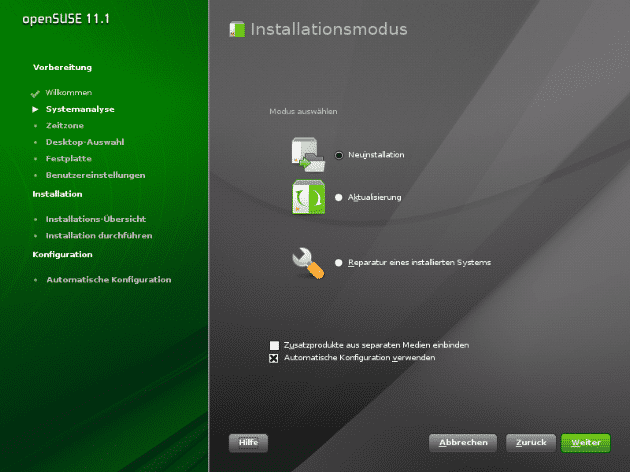Screen dimensions: 630x472
Task: Uncheck Automatische Konfiguration verwenden
Action: pyautogui.click(x=274, y=357)
